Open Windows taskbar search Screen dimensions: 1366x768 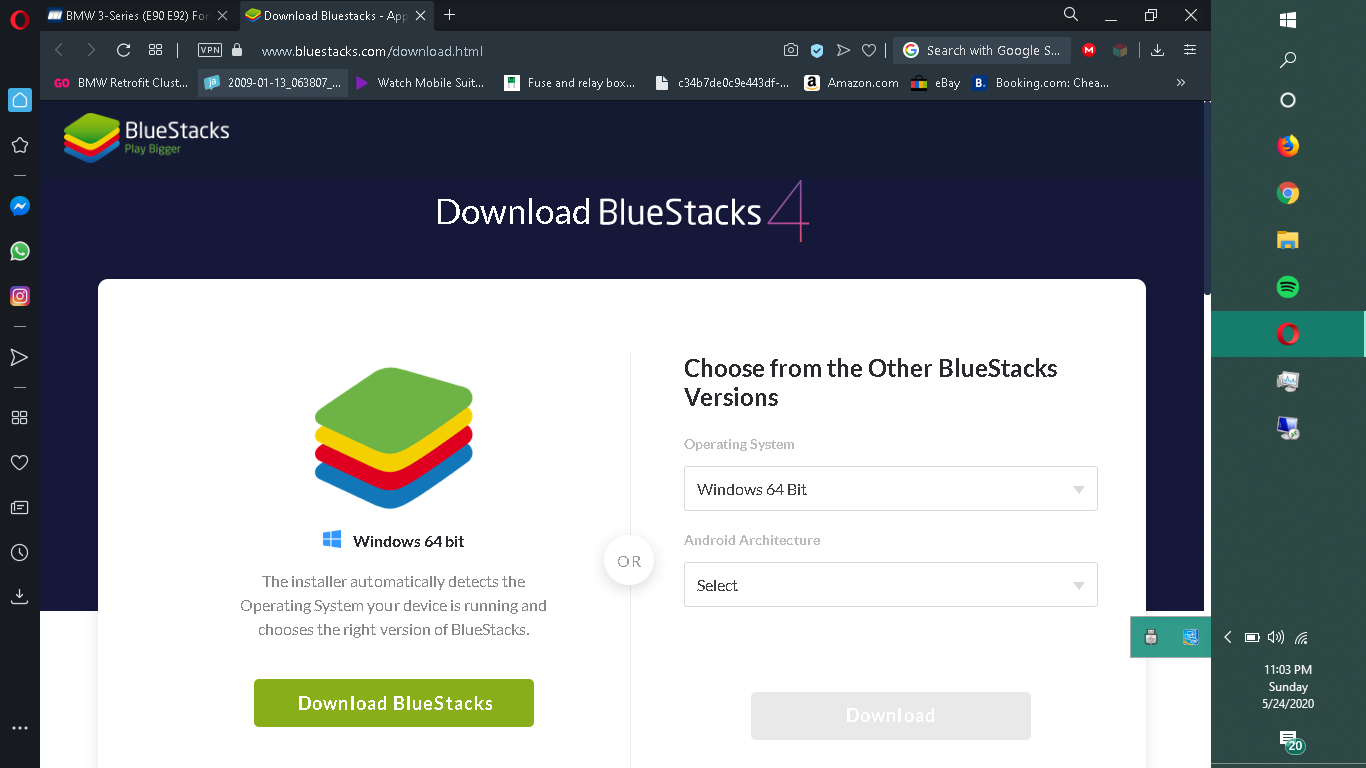1288,60
